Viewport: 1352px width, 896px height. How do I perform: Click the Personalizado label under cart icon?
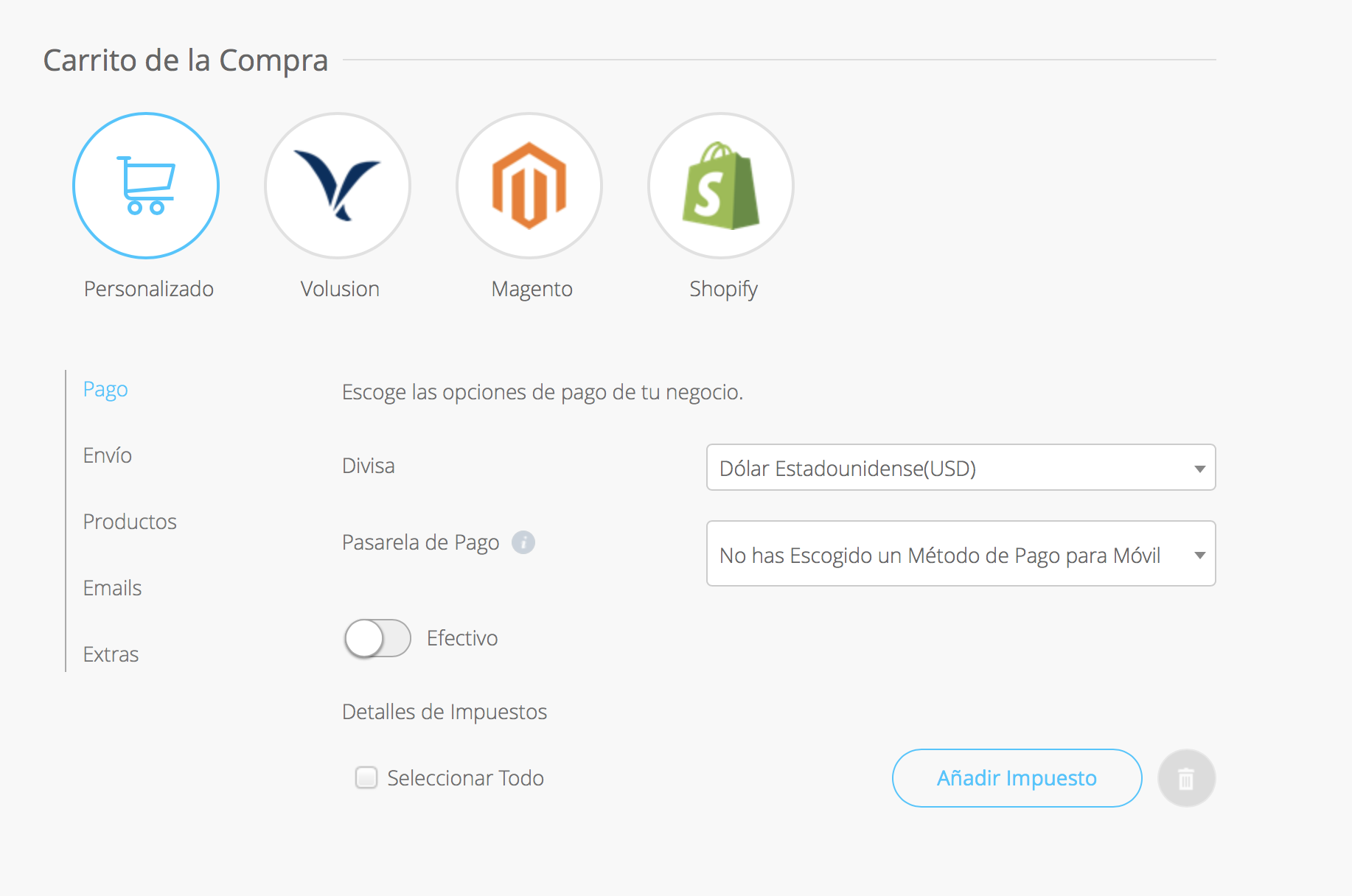pyautogui.click(x=149, y=289)
